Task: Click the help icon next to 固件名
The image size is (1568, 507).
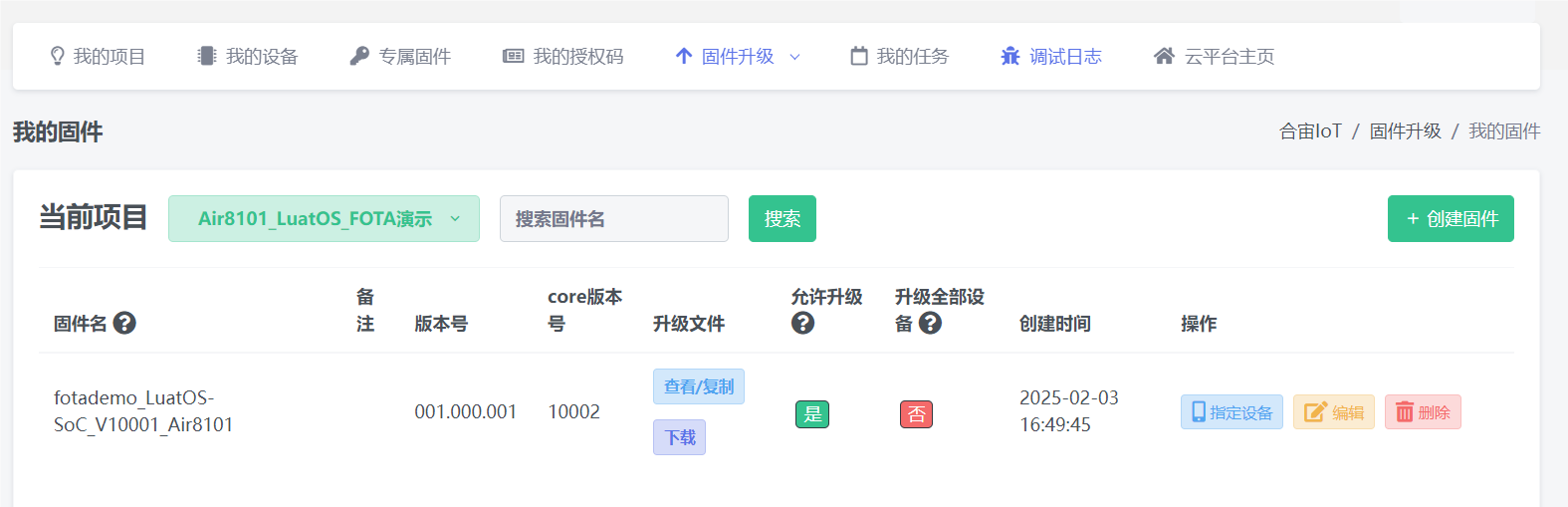Action: coord(124,323)
